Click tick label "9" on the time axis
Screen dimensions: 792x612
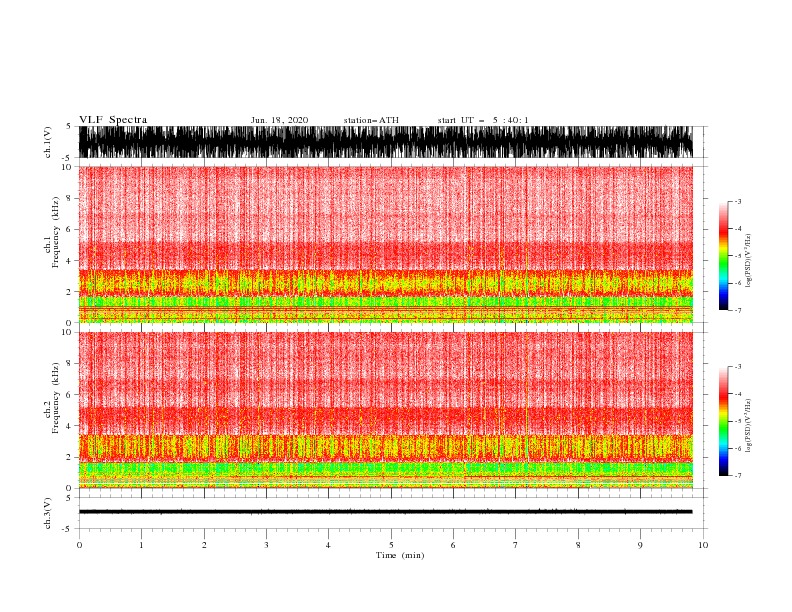point(640,545)
